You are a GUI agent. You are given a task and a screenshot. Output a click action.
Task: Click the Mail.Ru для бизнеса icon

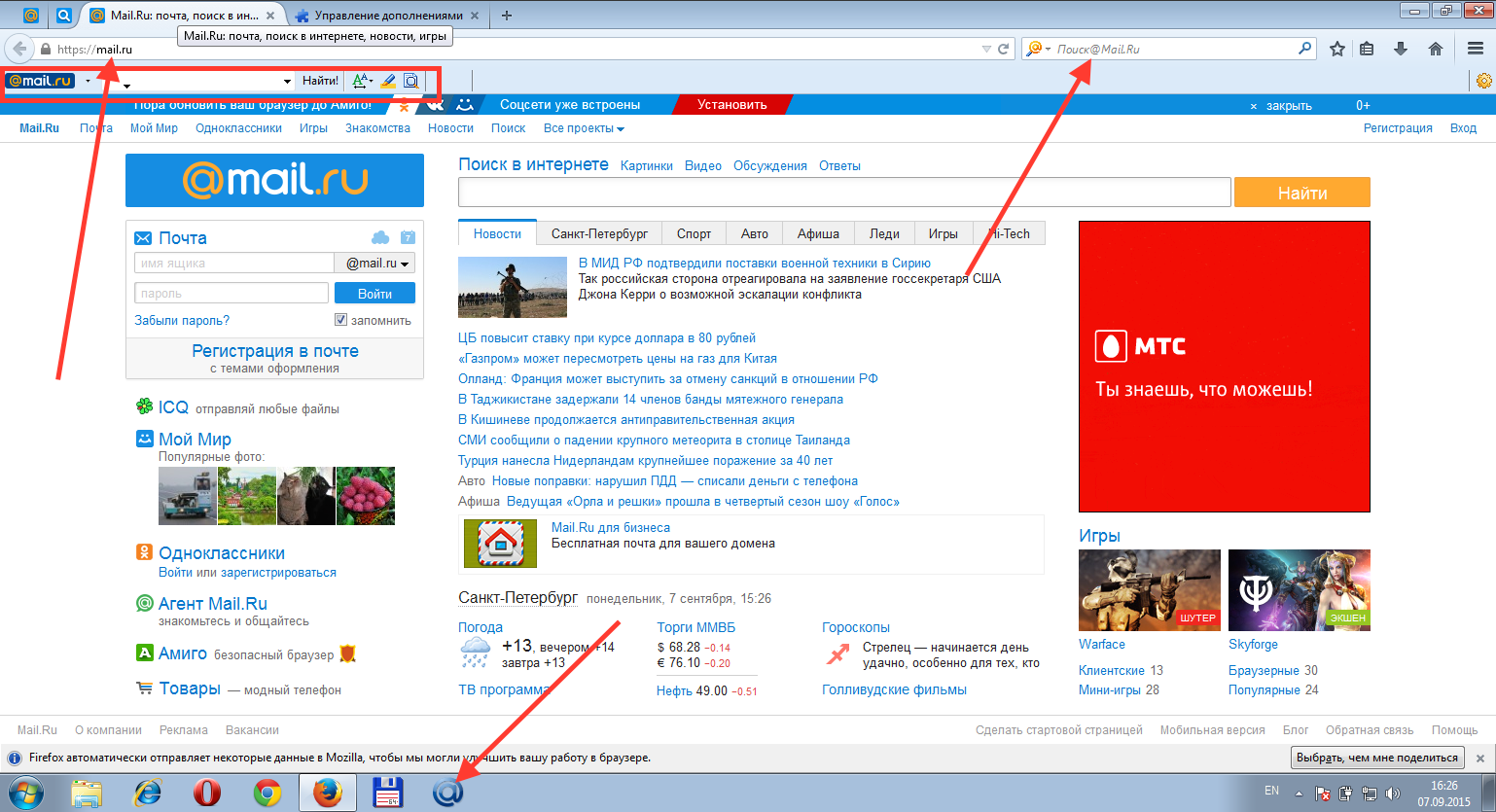[500, 543]
